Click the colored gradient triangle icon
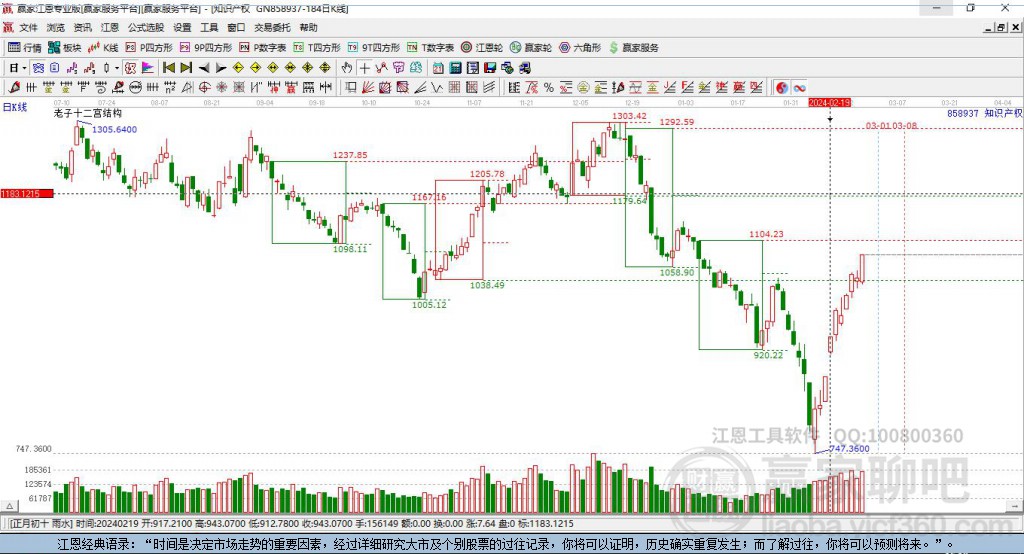Image resolution: width=1024 pixels, height=554 pixels. pyautogui.click(x=148, y=68)
